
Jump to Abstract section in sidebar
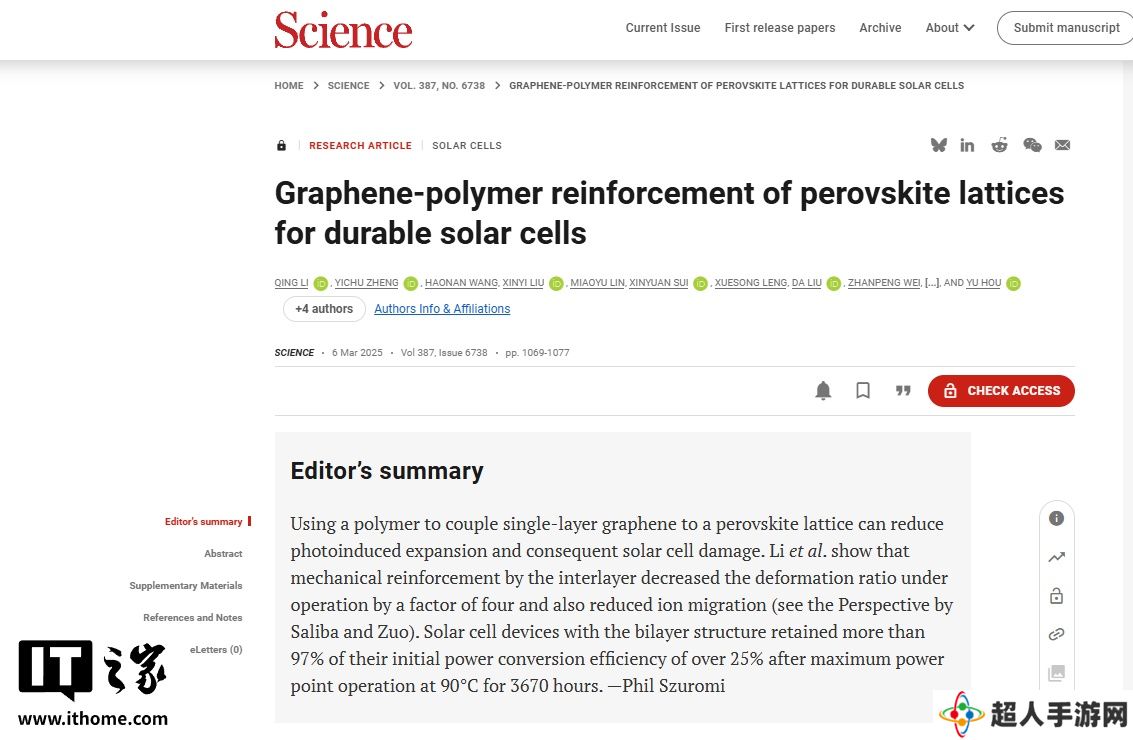[223, 554]
